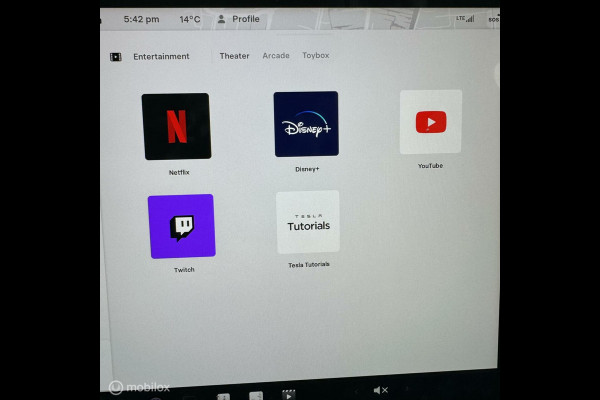600x400 pixels.
Task: Open the Netflix app
Action: coord(176,126)
